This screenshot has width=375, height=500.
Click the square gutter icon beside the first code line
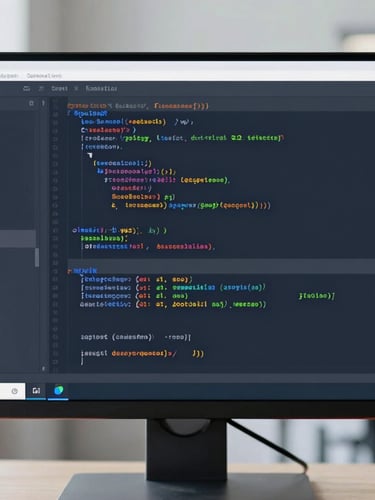pos(31,103)
